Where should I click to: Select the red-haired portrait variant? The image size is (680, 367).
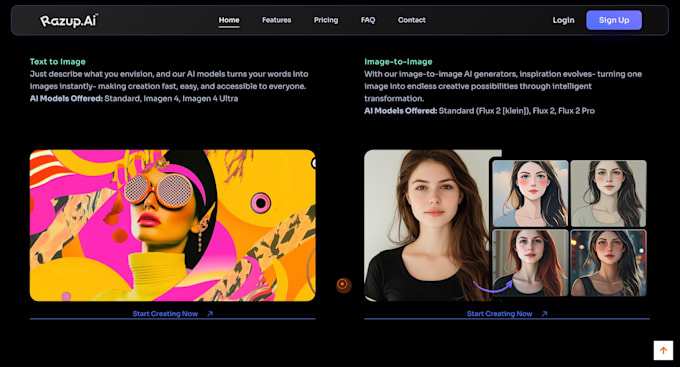(x=530, y=263)
